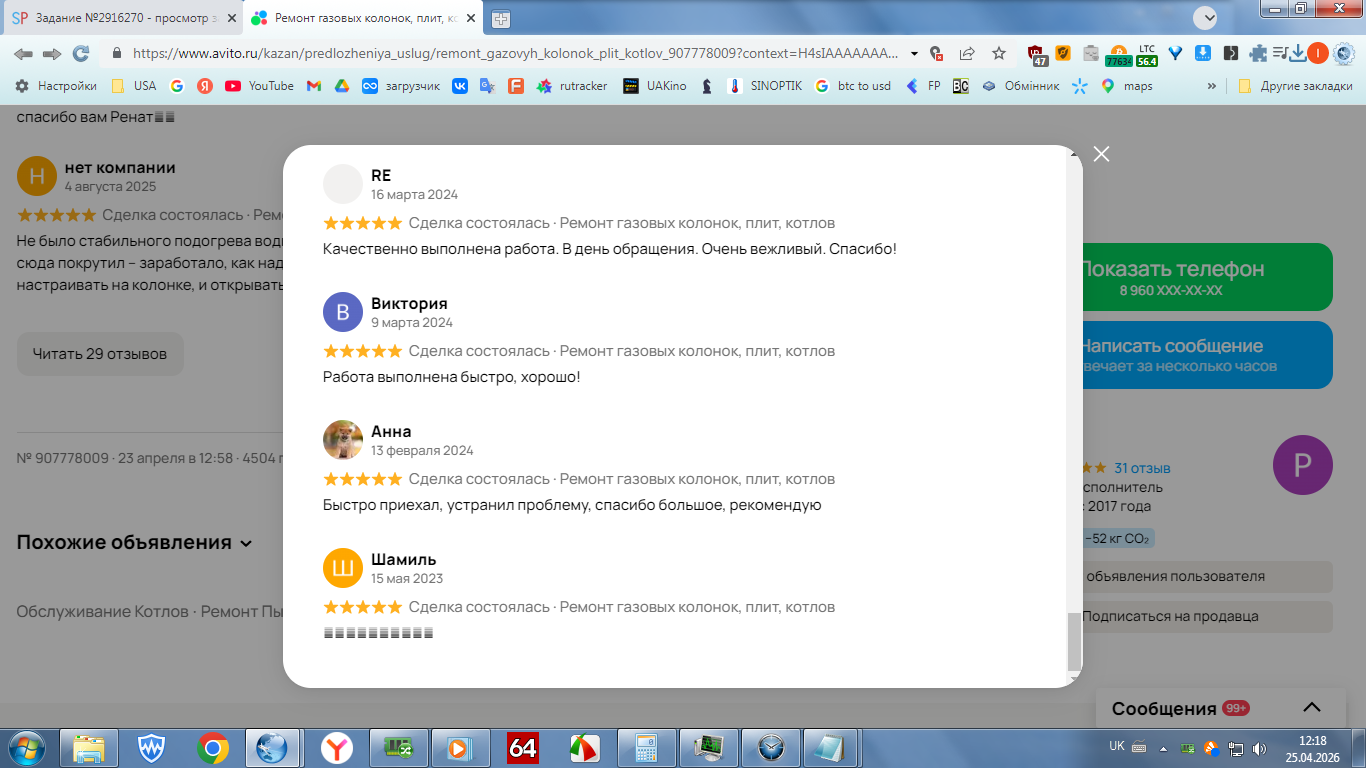Open the hidden bookmarks overflow chevron
The height and width of the screenshot is (768, 1366).
pos(1213,86)
